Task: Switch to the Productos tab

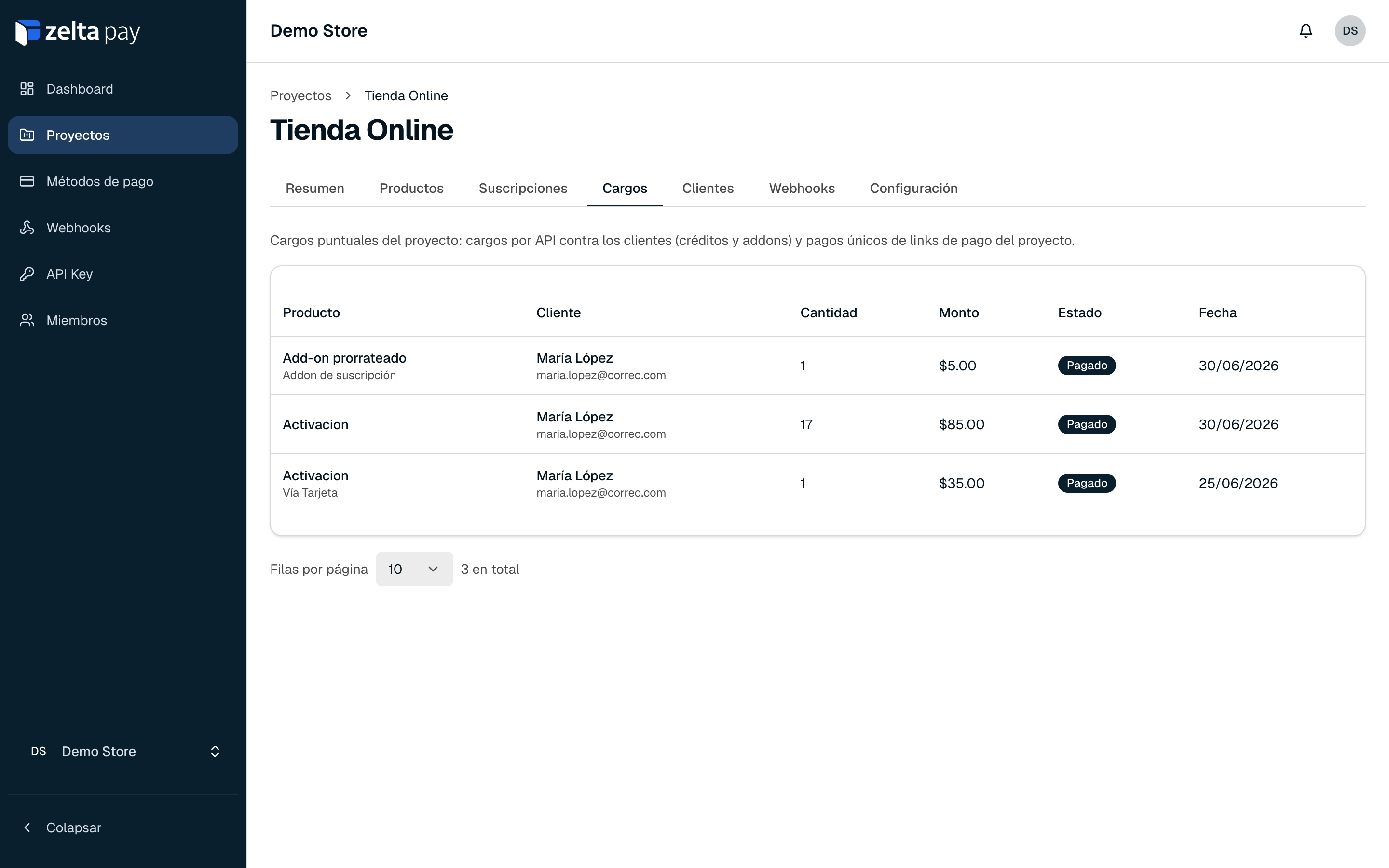Action: (411, 188)
